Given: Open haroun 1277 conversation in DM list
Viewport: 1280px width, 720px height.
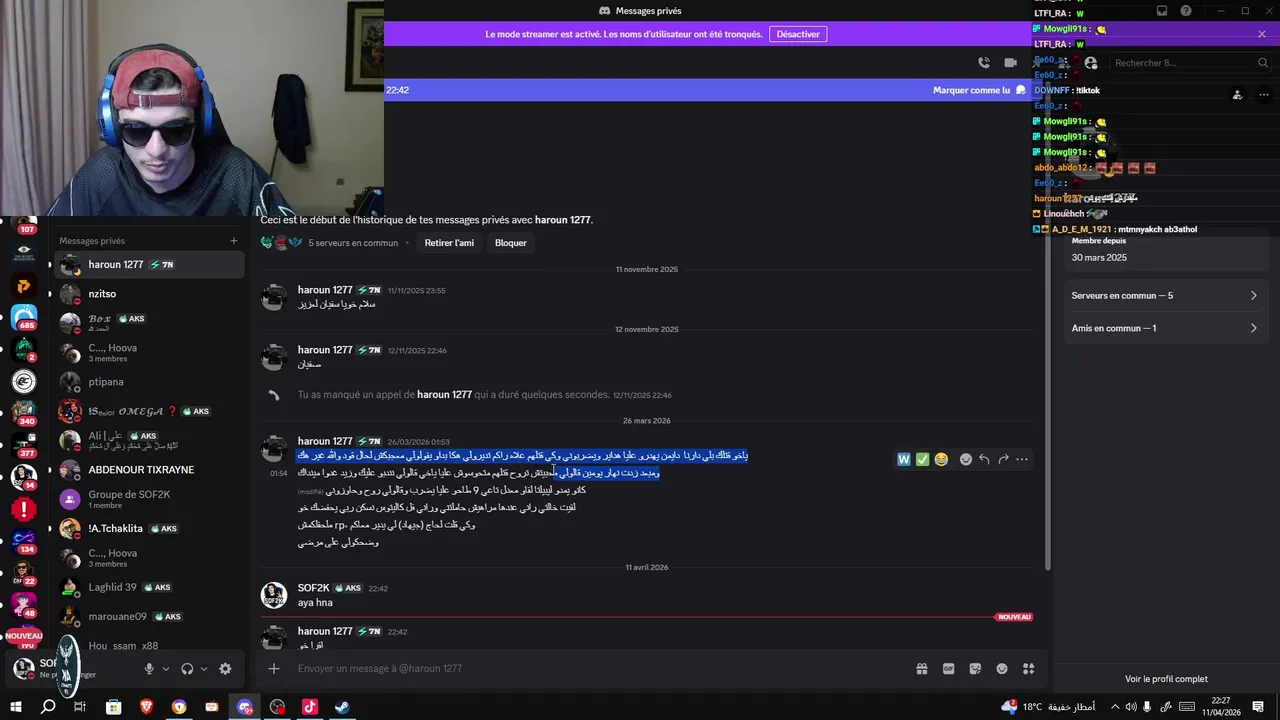Looking at the screenshot, I should click(148, 265).
